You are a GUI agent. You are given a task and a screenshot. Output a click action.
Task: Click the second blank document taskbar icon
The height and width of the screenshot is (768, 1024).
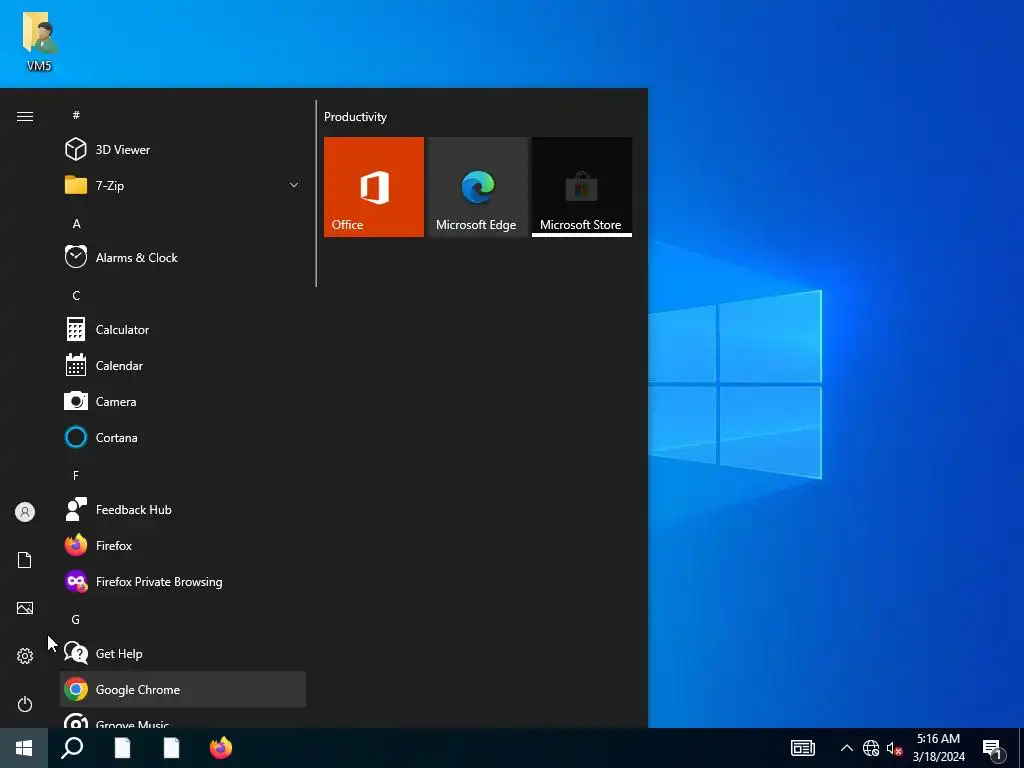click(171, 748)
